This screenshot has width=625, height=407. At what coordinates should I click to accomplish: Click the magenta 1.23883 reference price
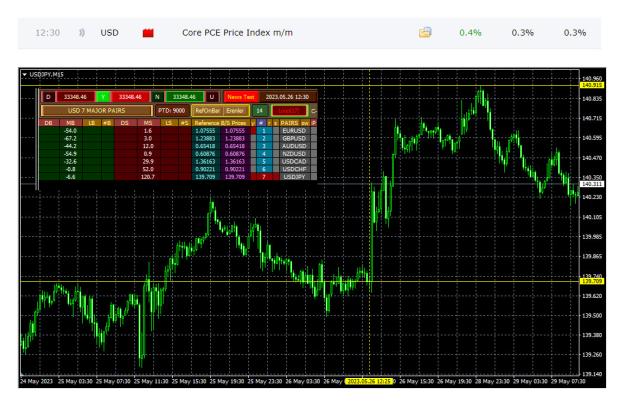[x=235, y=138]
